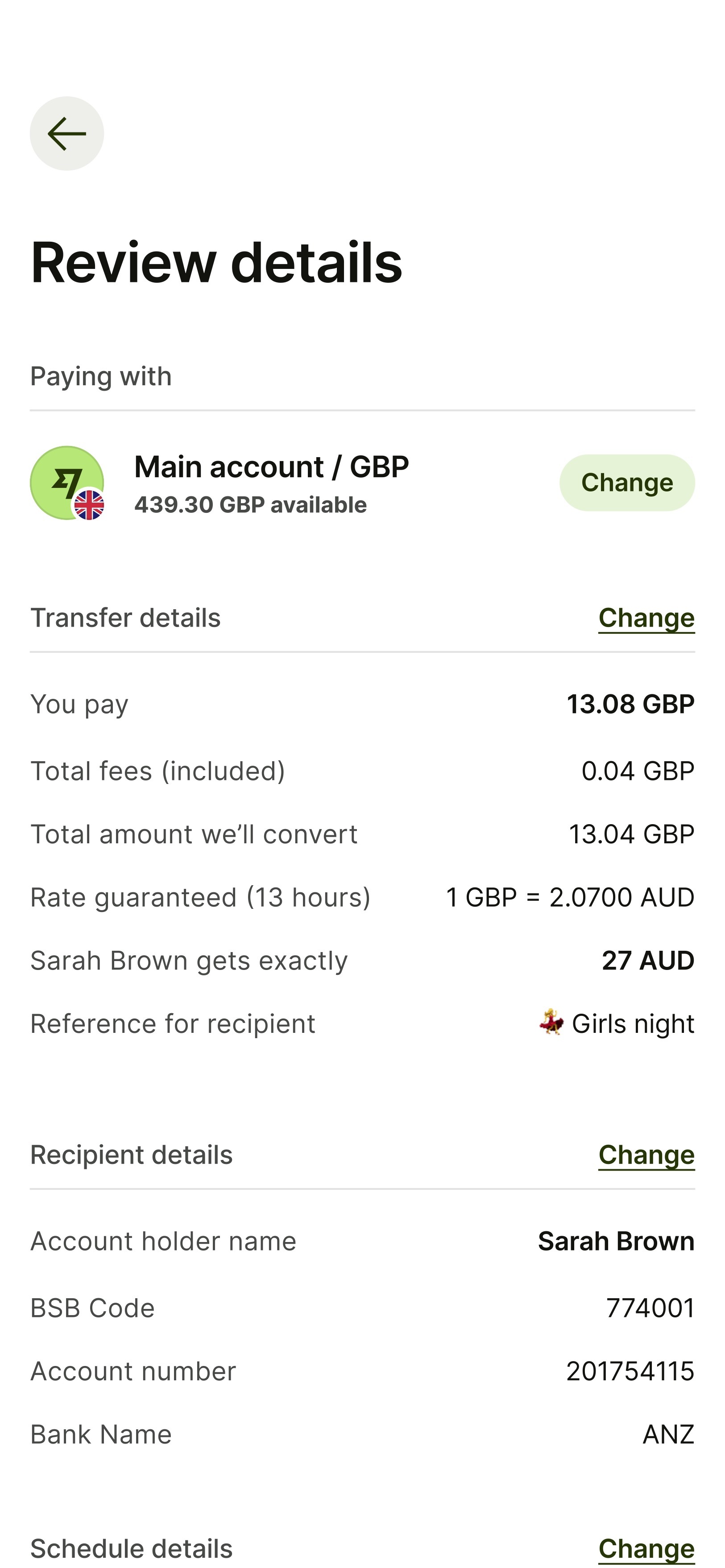Tap Change link beside Transfer details
Viewport: 725px width, 1568px height.
click(x=646, y=618)
